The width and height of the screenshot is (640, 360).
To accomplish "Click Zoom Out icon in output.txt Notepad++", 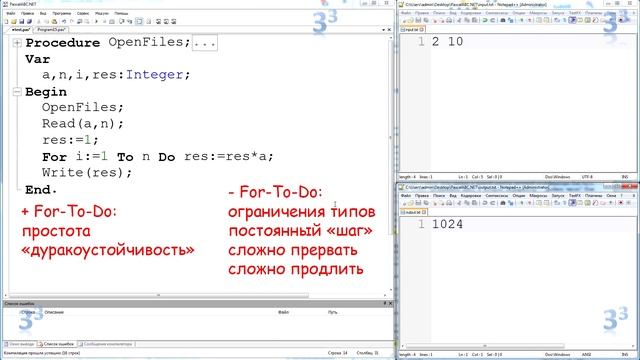I will click(x=529, y=203).
